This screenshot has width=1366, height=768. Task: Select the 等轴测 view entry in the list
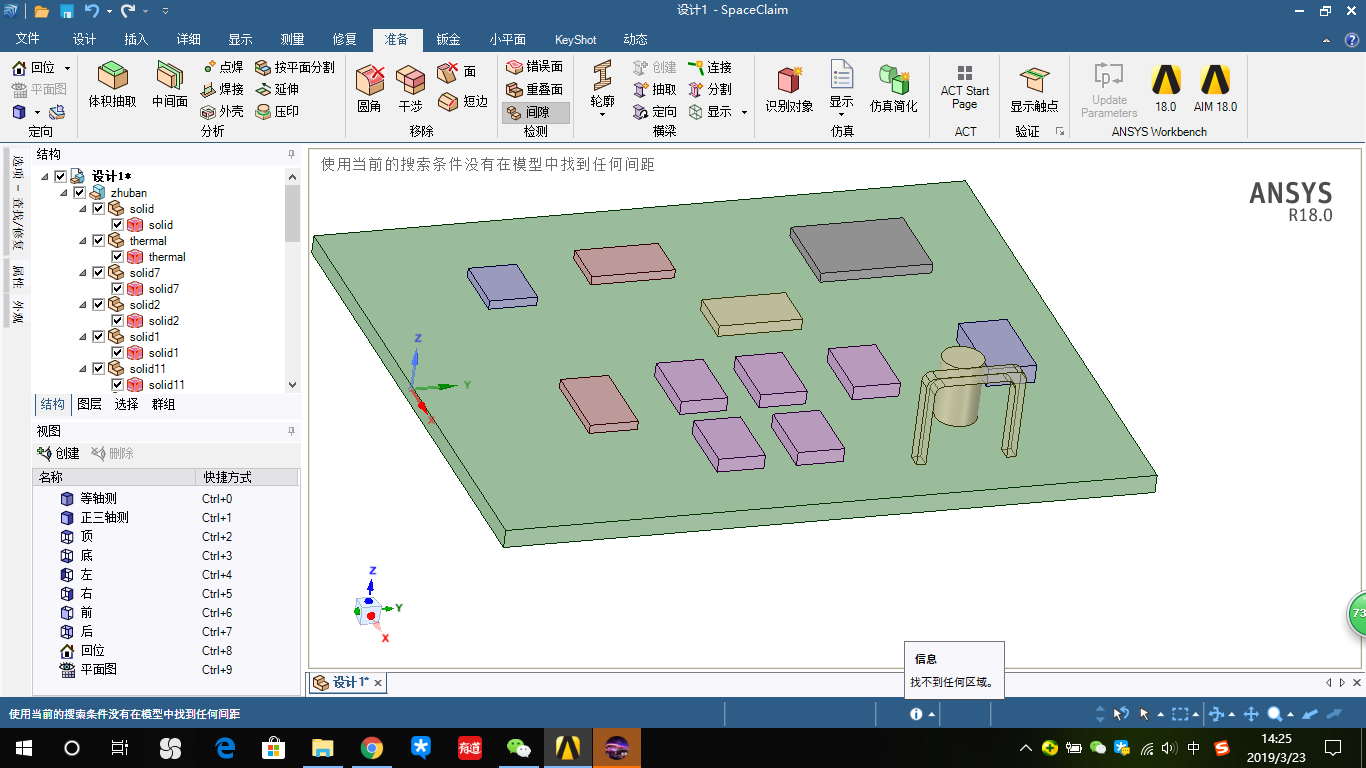pyautogui.click(x=100, y=498)
